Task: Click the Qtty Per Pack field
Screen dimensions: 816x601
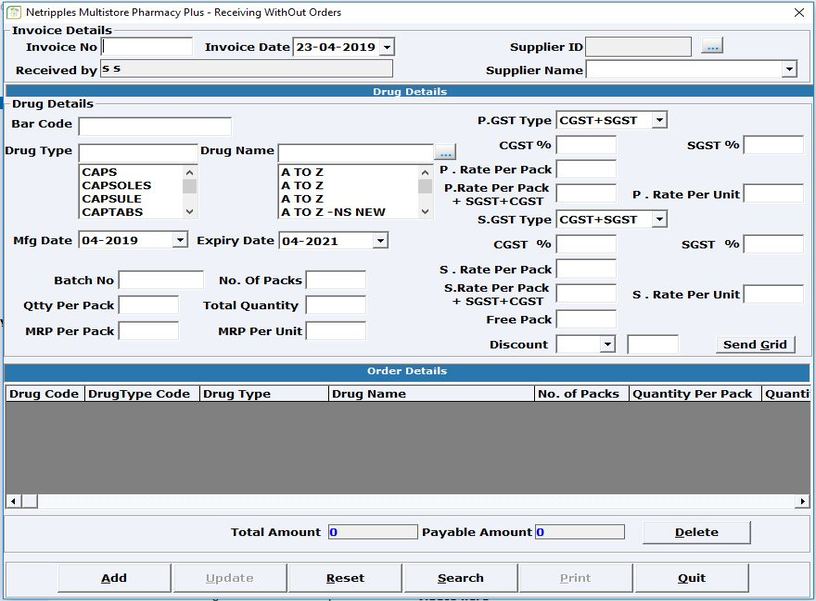Action: coord(148,305)
